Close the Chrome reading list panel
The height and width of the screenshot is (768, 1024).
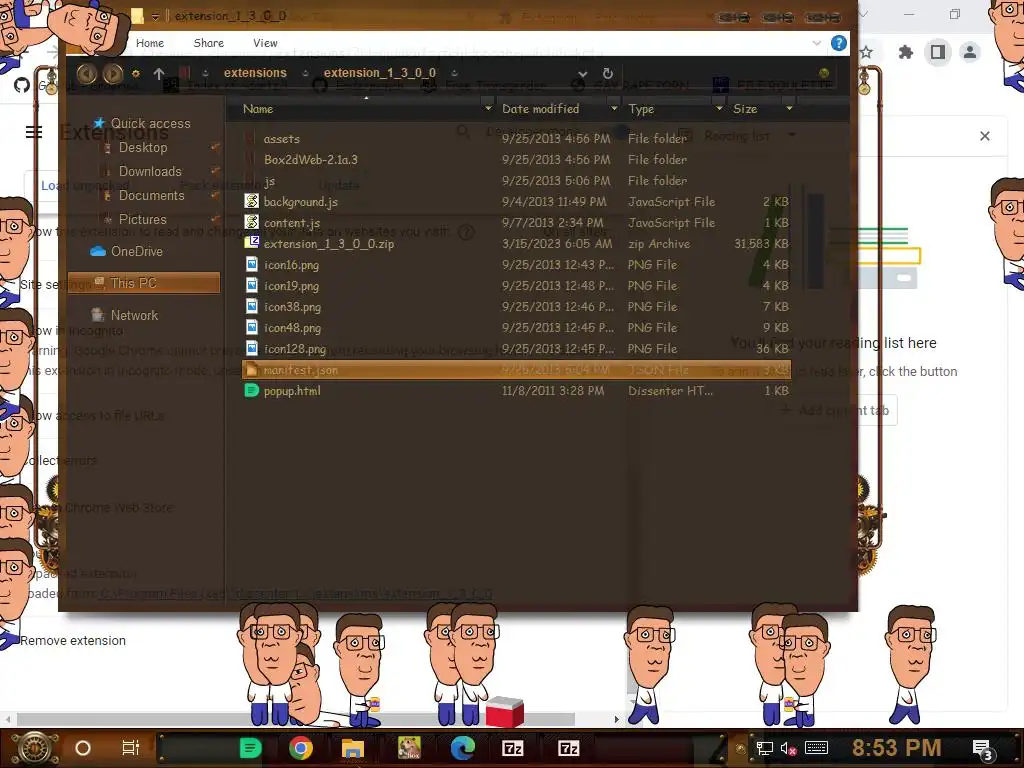[x=985, y=136]
